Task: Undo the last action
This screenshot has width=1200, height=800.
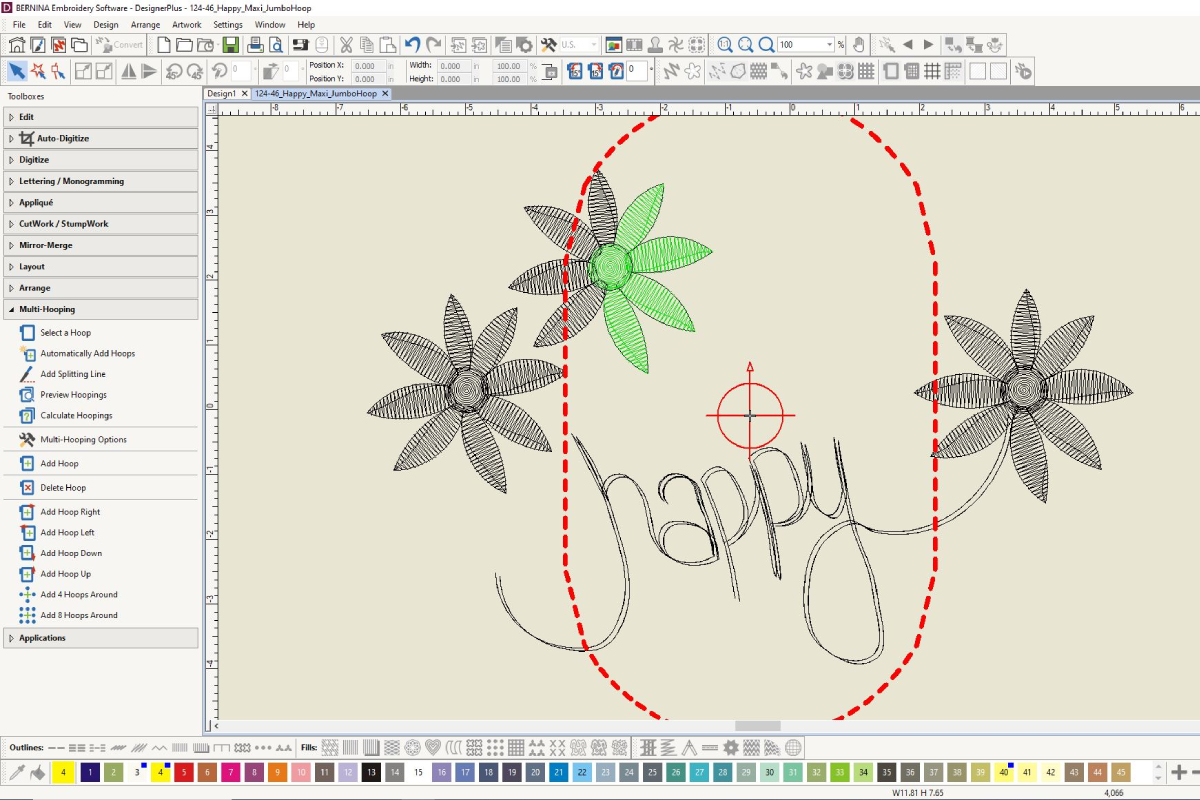Action: (x=412, y=43)
